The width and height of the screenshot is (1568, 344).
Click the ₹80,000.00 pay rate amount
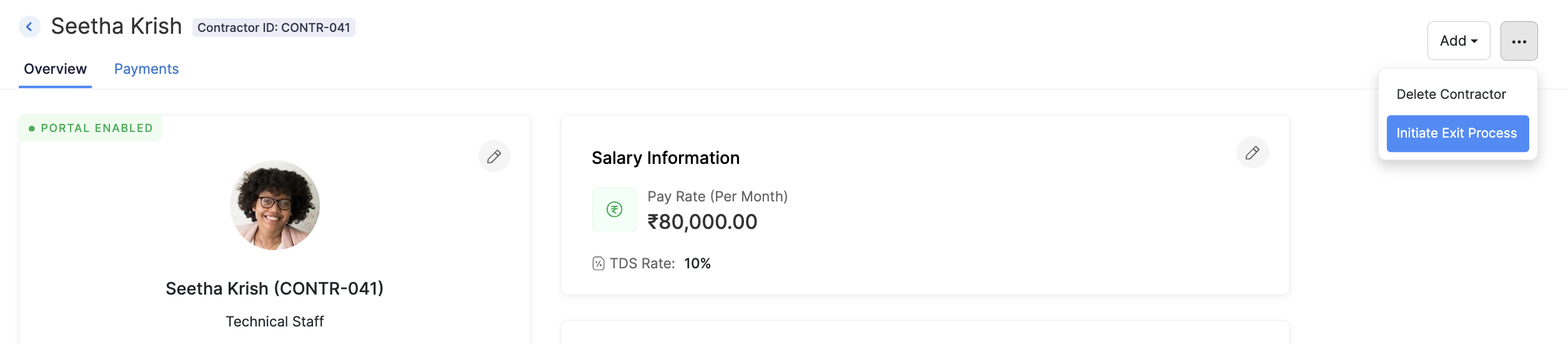coord(702,222)
